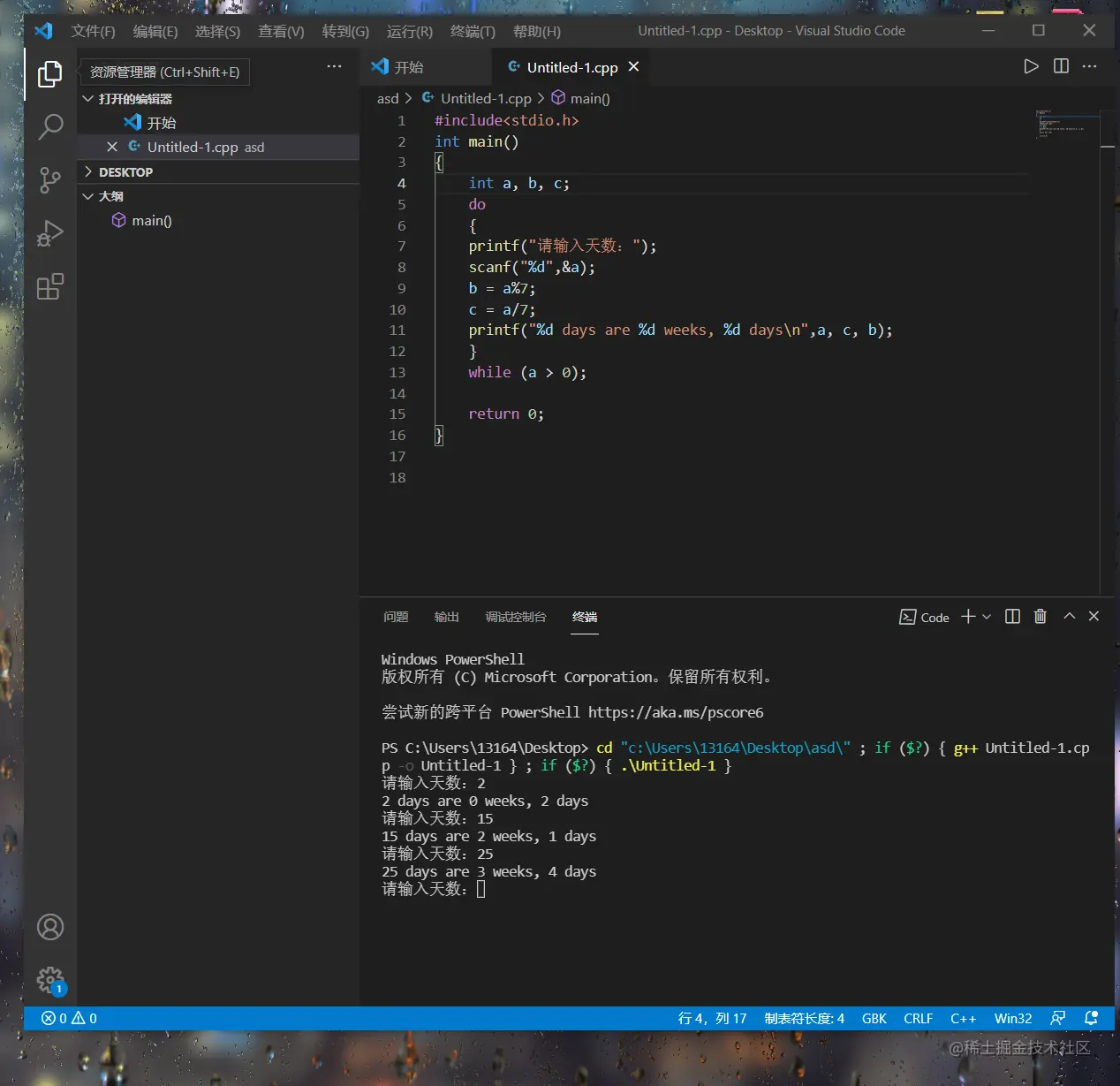Viewport: 1120px width, 1086px height.
Task: Open the Run and Debug view
Action: coord(50,233)
